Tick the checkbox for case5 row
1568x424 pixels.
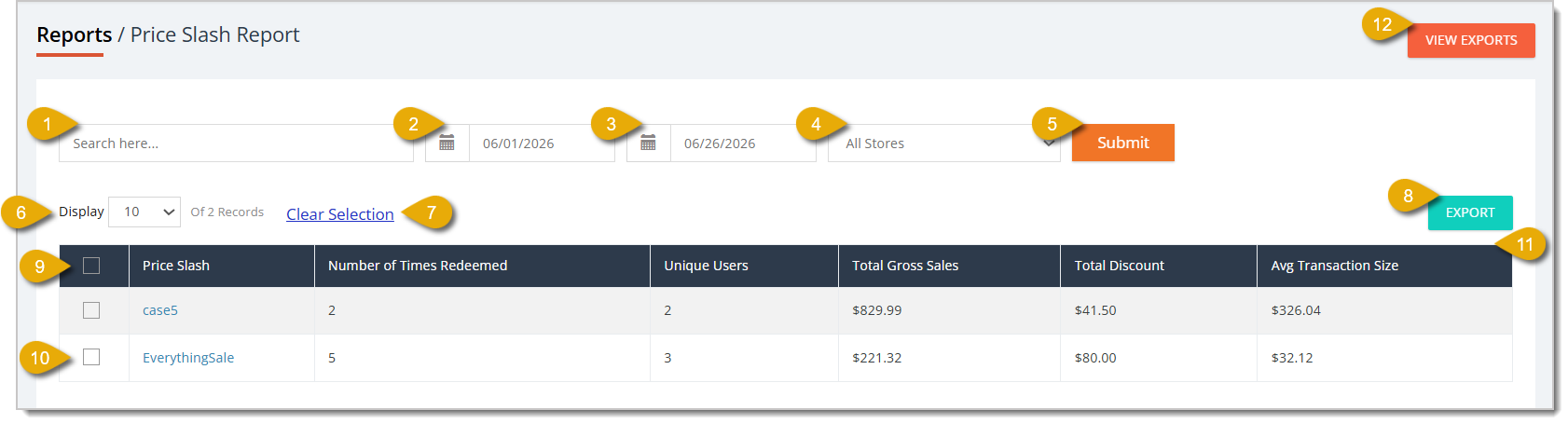pyautogui.click(x=91, y=310)
